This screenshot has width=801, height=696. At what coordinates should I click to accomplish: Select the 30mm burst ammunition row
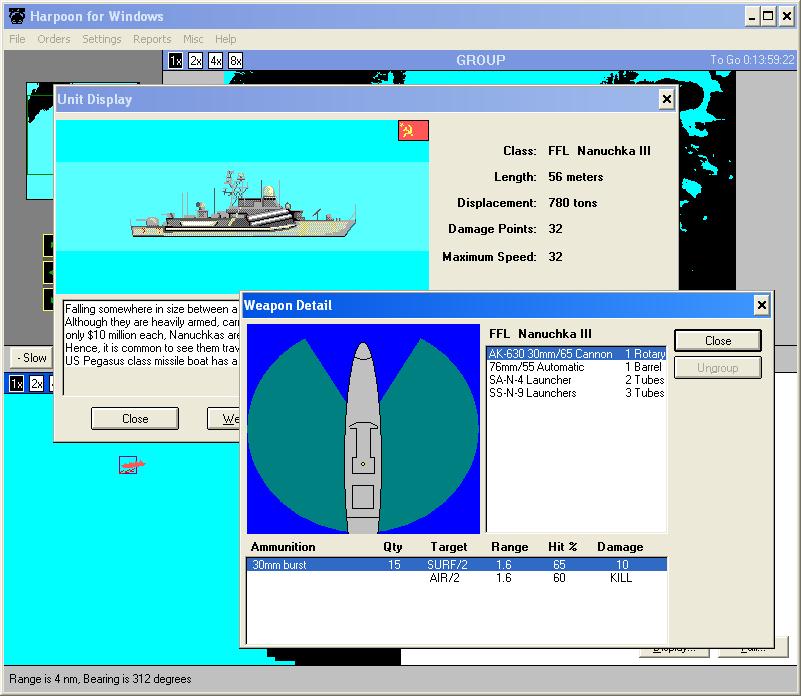457,565
